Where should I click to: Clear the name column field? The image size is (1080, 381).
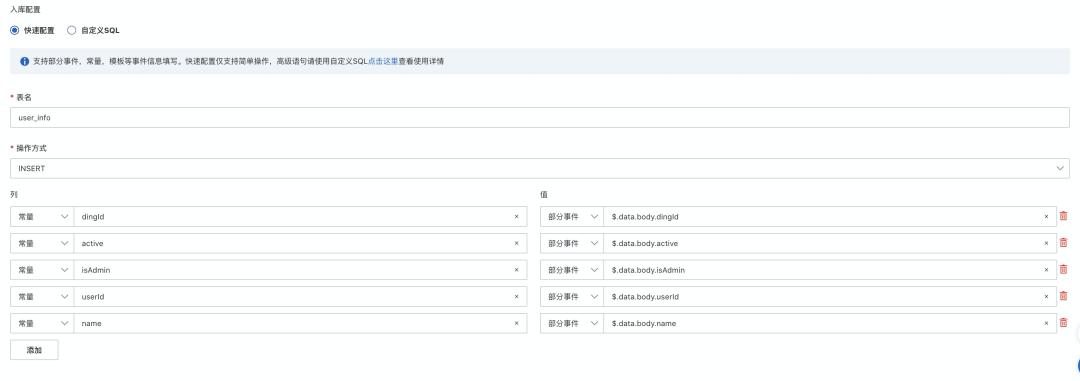[517, 323]
